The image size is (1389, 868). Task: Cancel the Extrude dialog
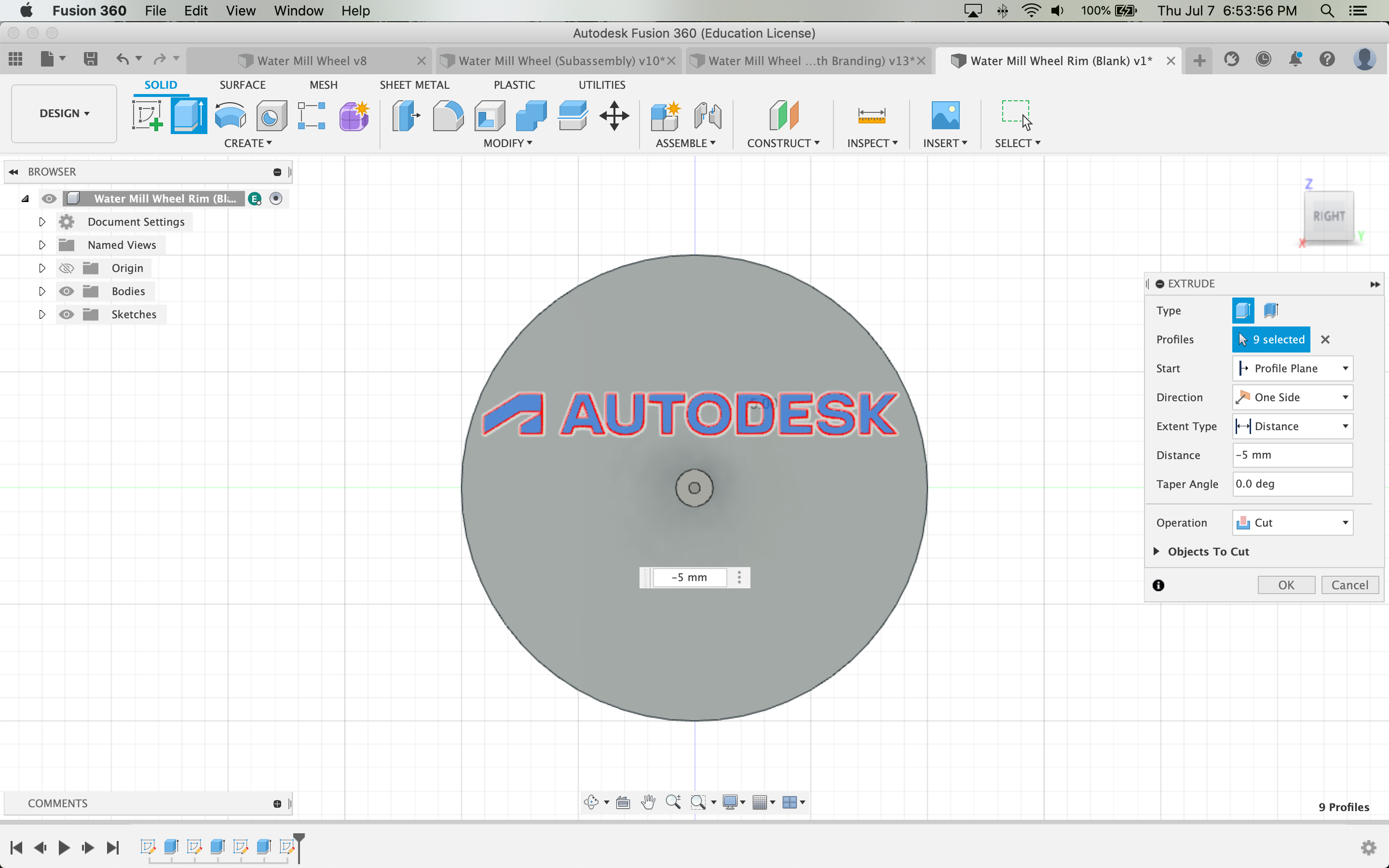1349,584
